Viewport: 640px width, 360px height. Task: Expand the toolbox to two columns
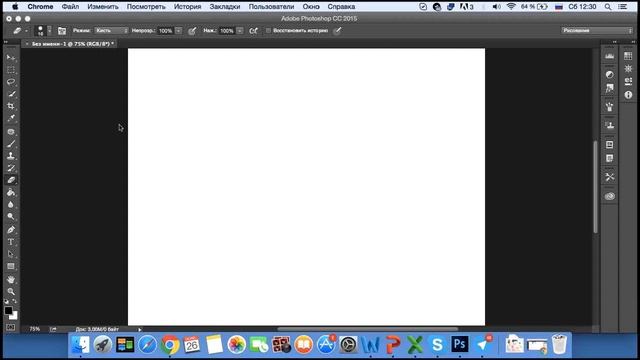[x=6, y=42]
